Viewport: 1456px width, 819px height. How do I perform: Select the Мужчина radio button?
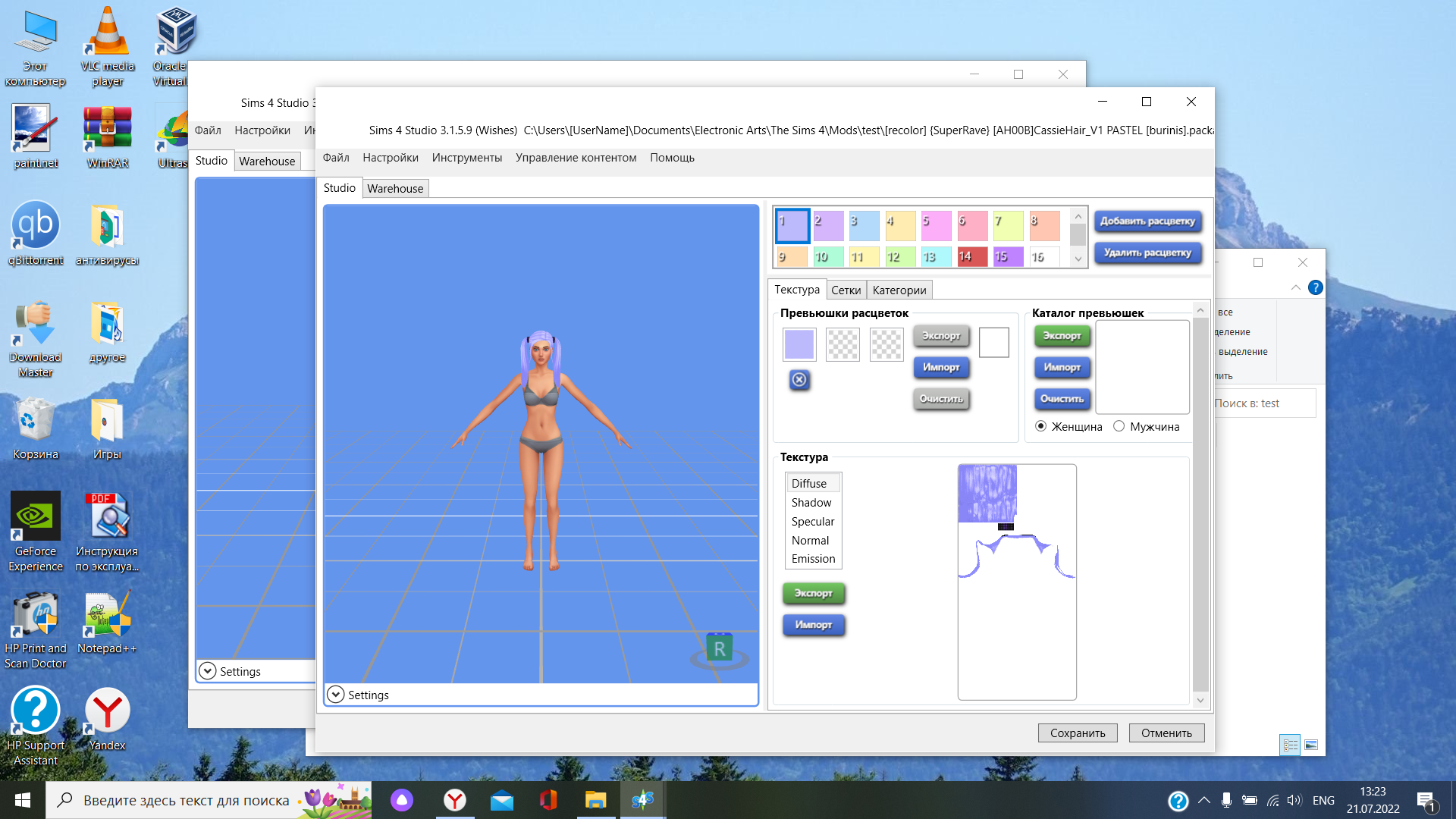point(1119,426)
